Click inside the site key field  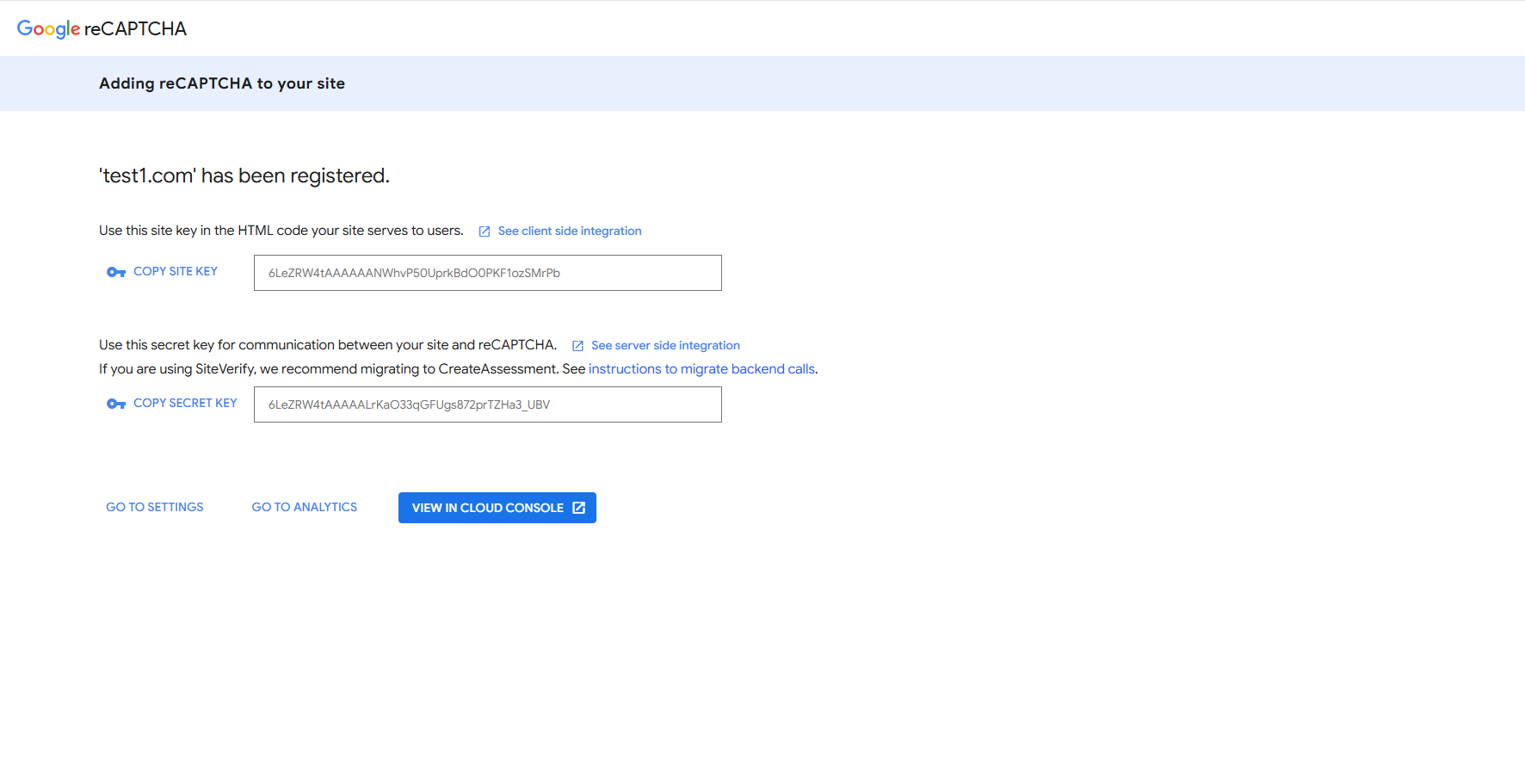pyautogui.click(x=488, y=273)
